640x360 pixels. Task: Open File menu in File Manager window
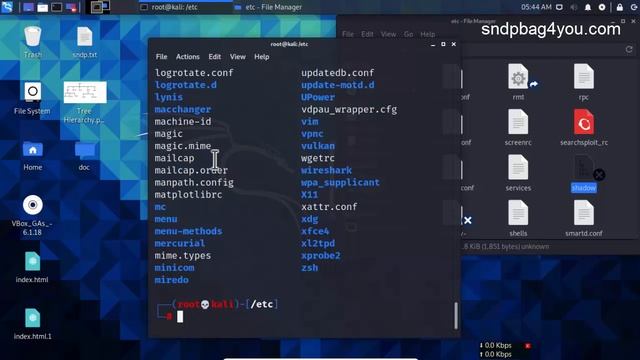coord(348,34)
